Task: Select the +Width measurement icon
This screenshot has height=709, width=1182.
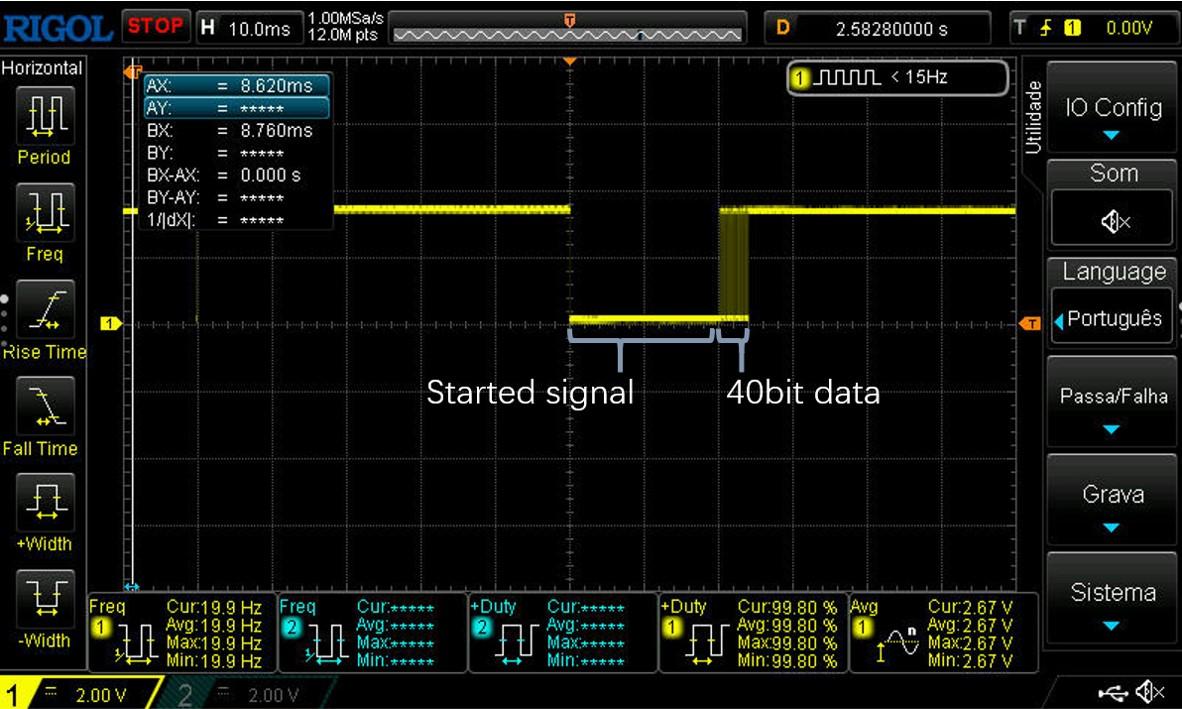Action: 45,503
